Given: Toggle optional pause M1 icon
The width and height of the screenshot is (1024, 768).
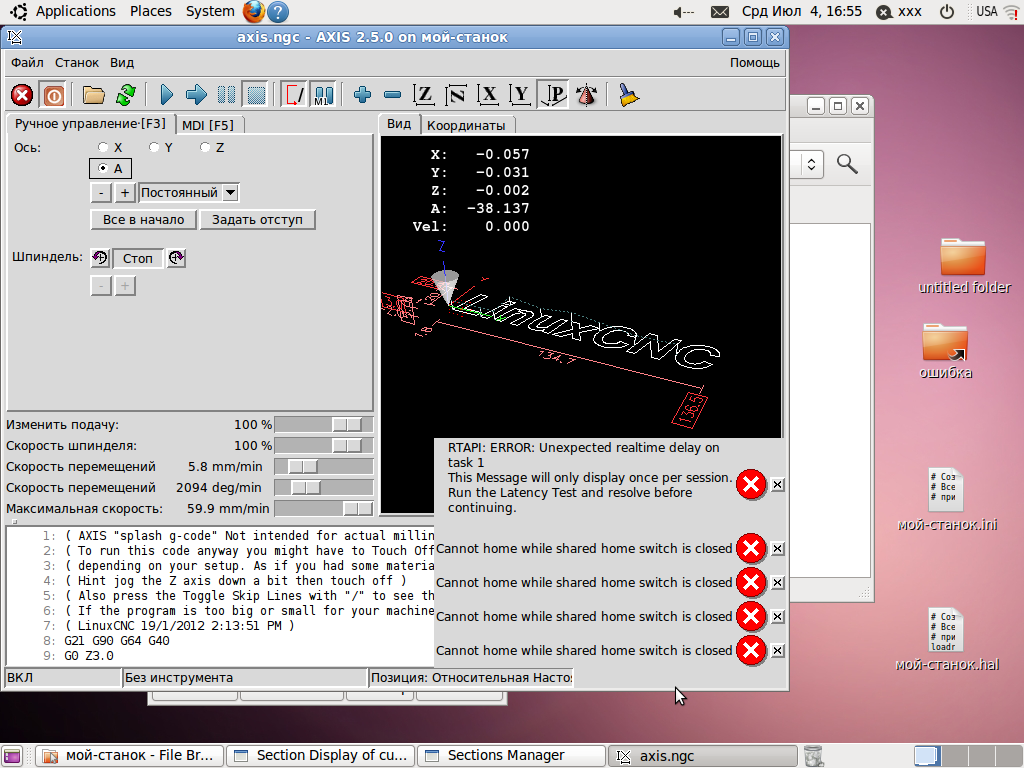Looking at the screenshot, I should point(323,95).
